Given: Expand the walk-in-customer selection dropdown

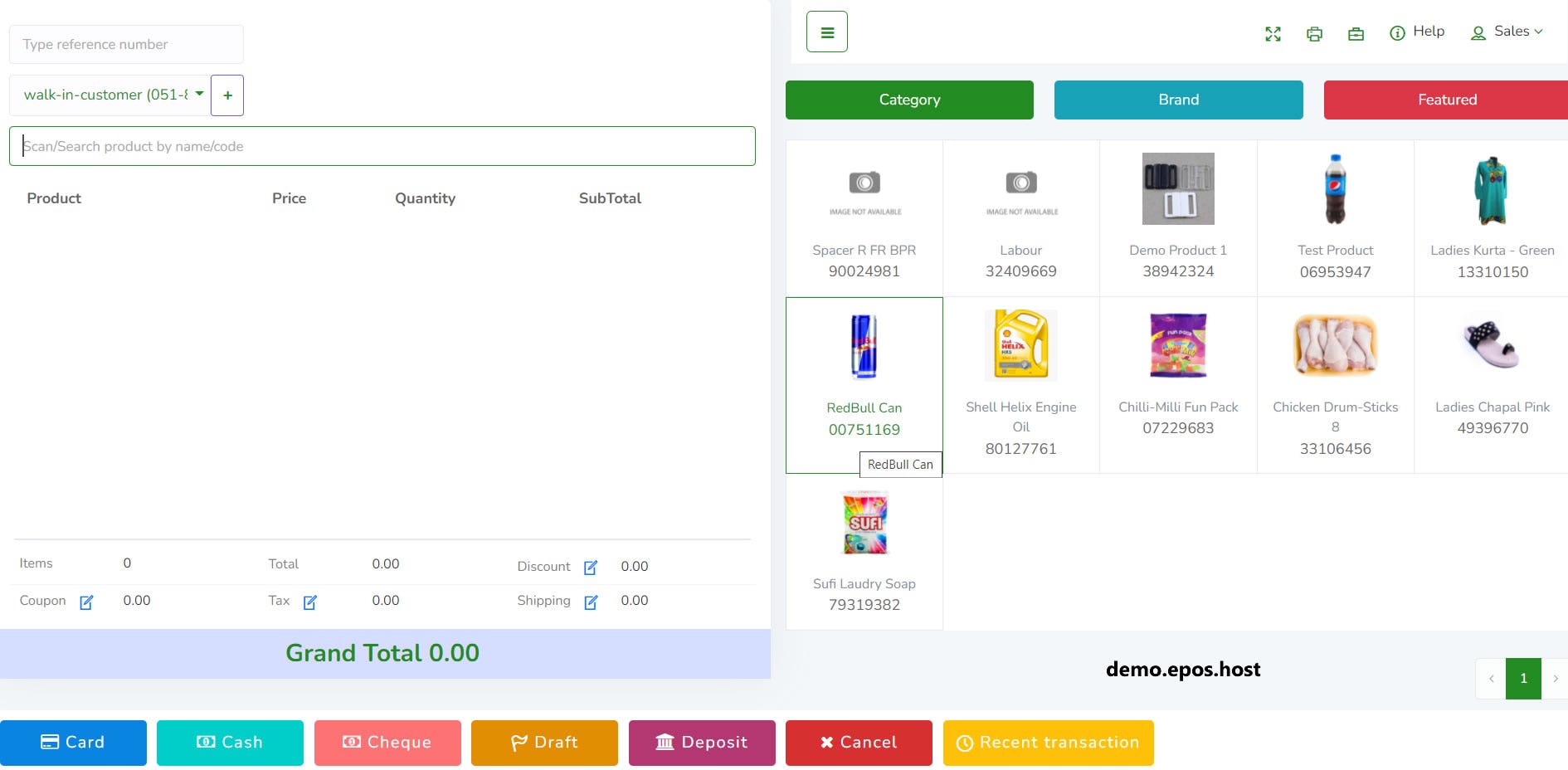Looking at the screenshot, I should pos(199,95).
